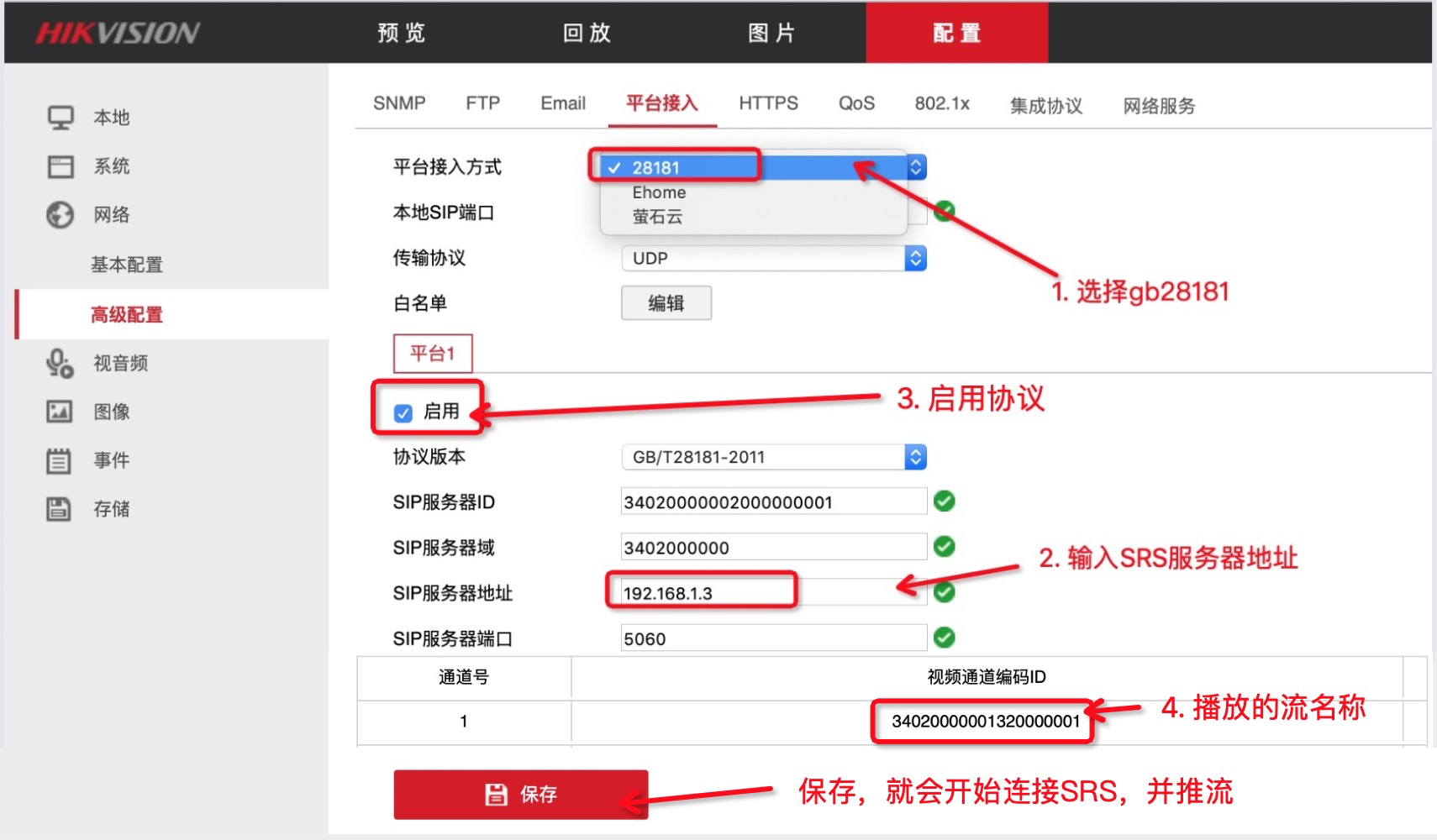Choose 萤石云 option in the dropdown list

754,217
